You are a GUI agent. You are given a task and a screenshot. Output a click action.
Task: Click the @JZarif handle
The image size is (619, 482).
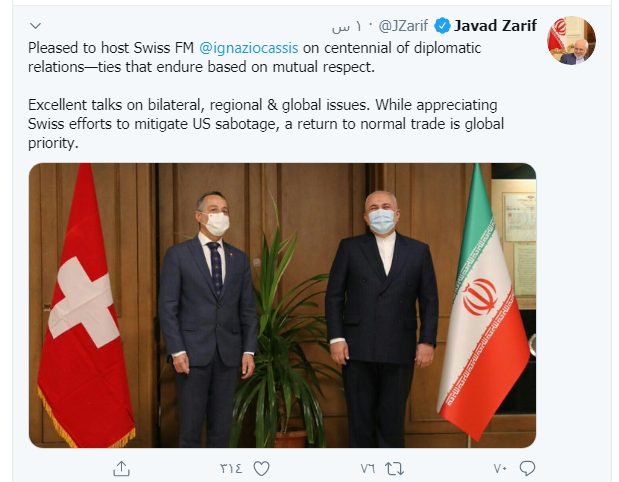pyautogui.click(x=403, y=26)
